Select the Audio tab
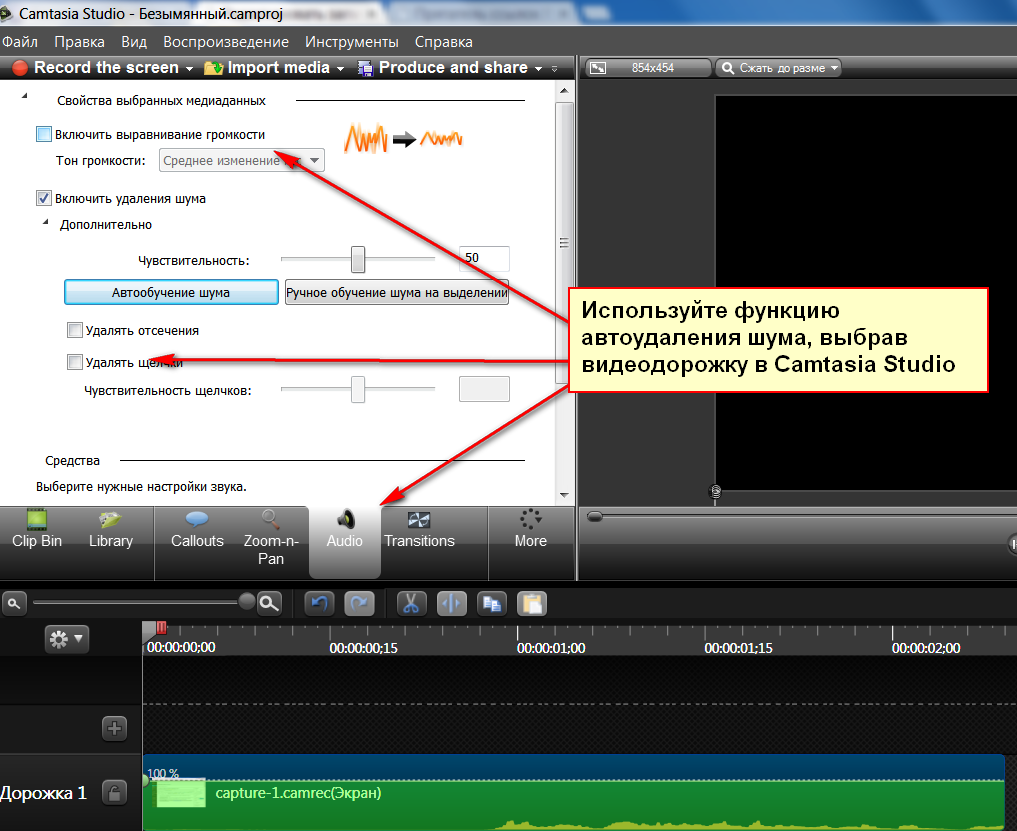 tap(344, 542)
